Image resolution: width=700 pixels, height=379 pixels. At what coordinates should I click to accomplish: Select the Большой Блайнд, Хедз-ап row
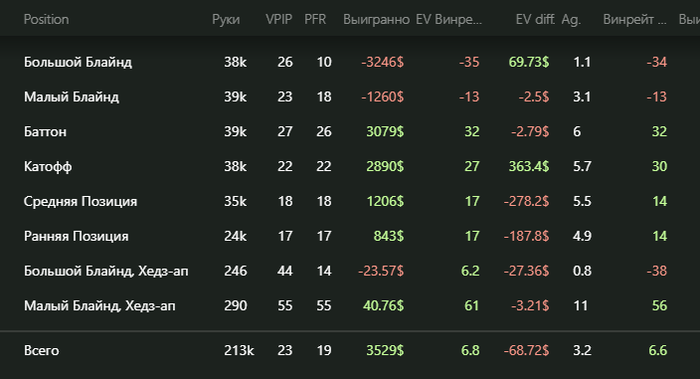pyautogui.click(x=350, y=271)
